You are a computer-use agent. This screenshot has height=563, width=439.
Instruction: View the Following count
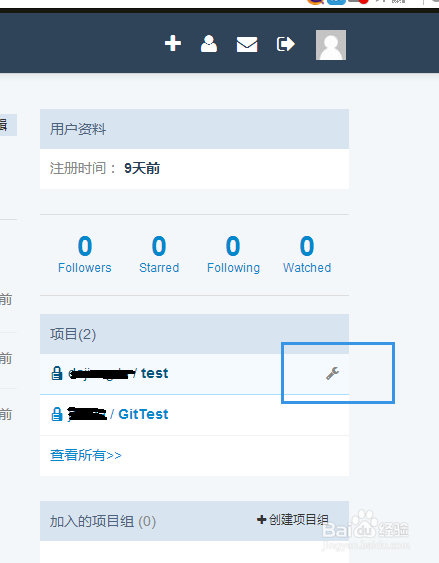coord(233,254)
